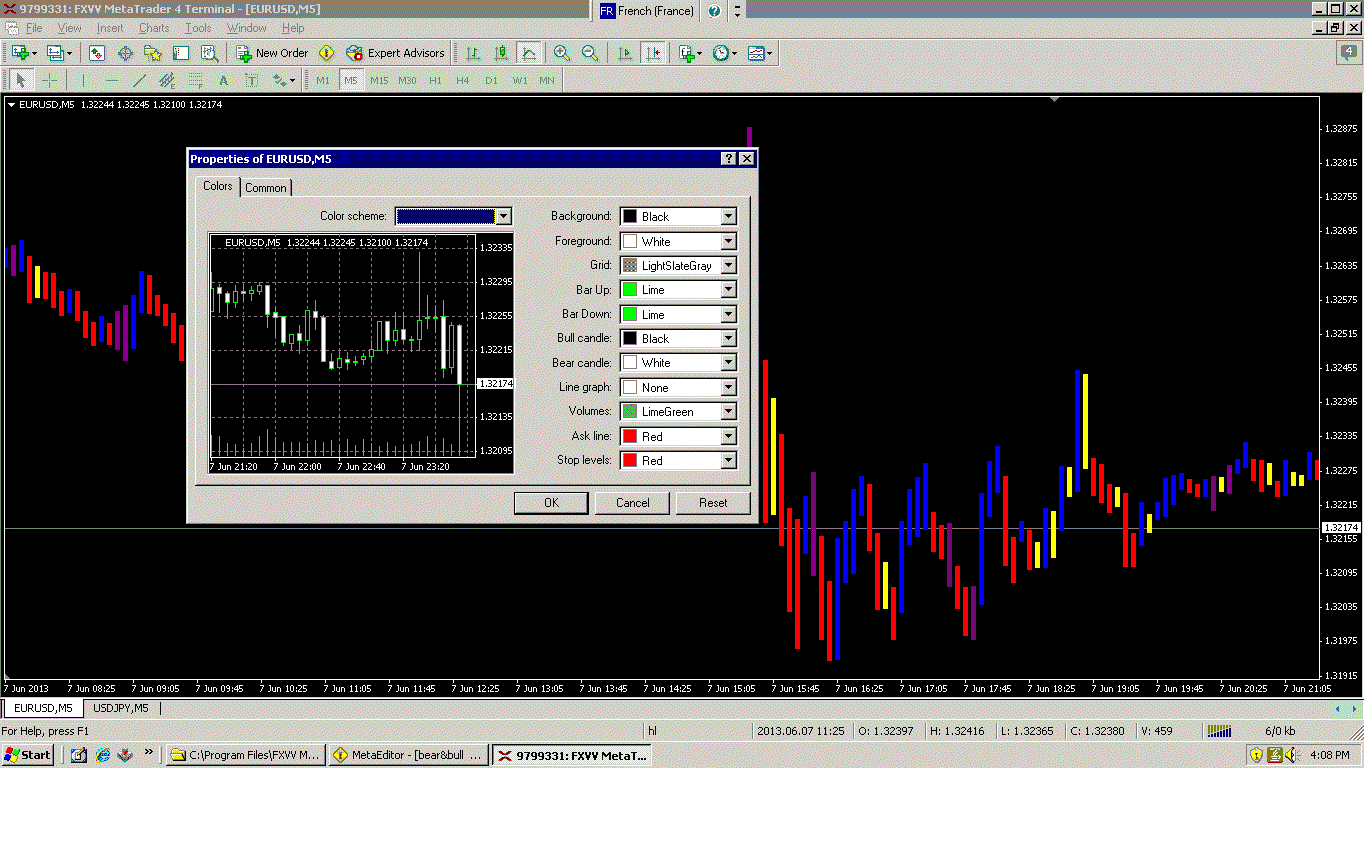This screenshot has width=1364, height=864.
Task: Open the Windows Start button
Action: pyautogui.click(x=27, y=755)
